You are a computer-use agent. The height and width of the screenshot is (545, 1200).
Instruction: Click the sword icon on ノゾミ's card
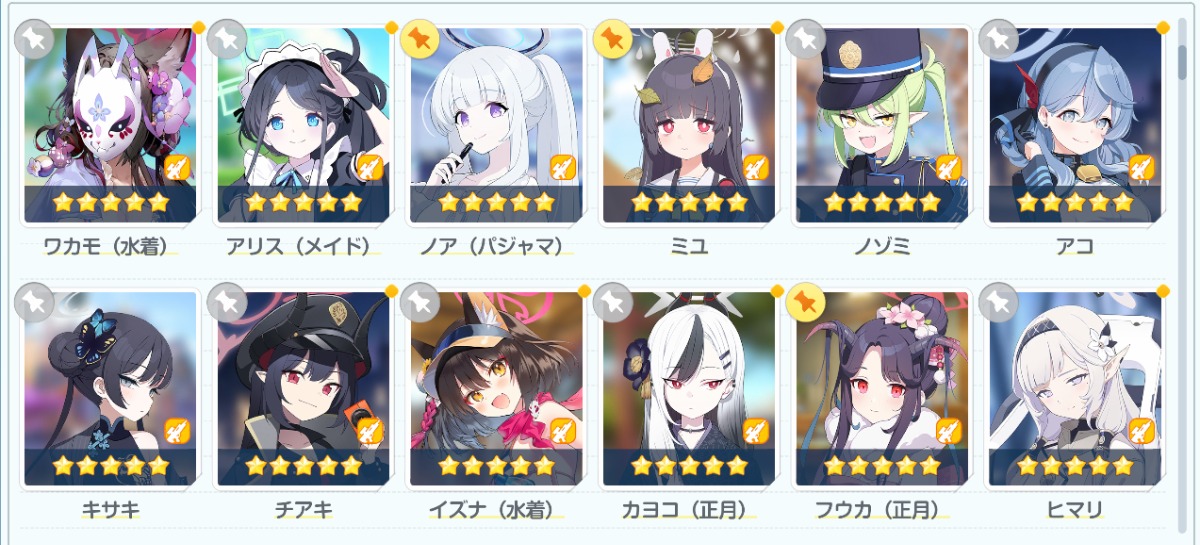pos(948,168)
